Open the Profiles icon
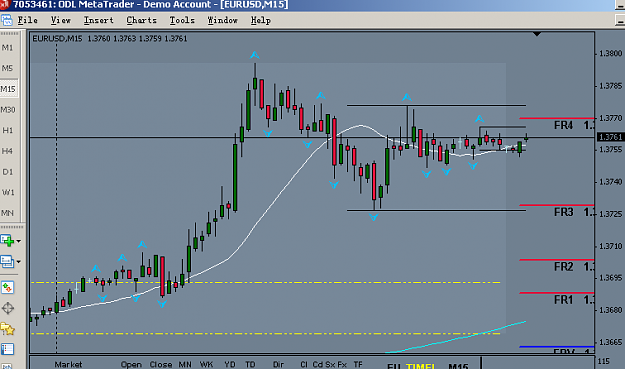The image size is (625, 369). pyautogui.click(x=7, y=261)
